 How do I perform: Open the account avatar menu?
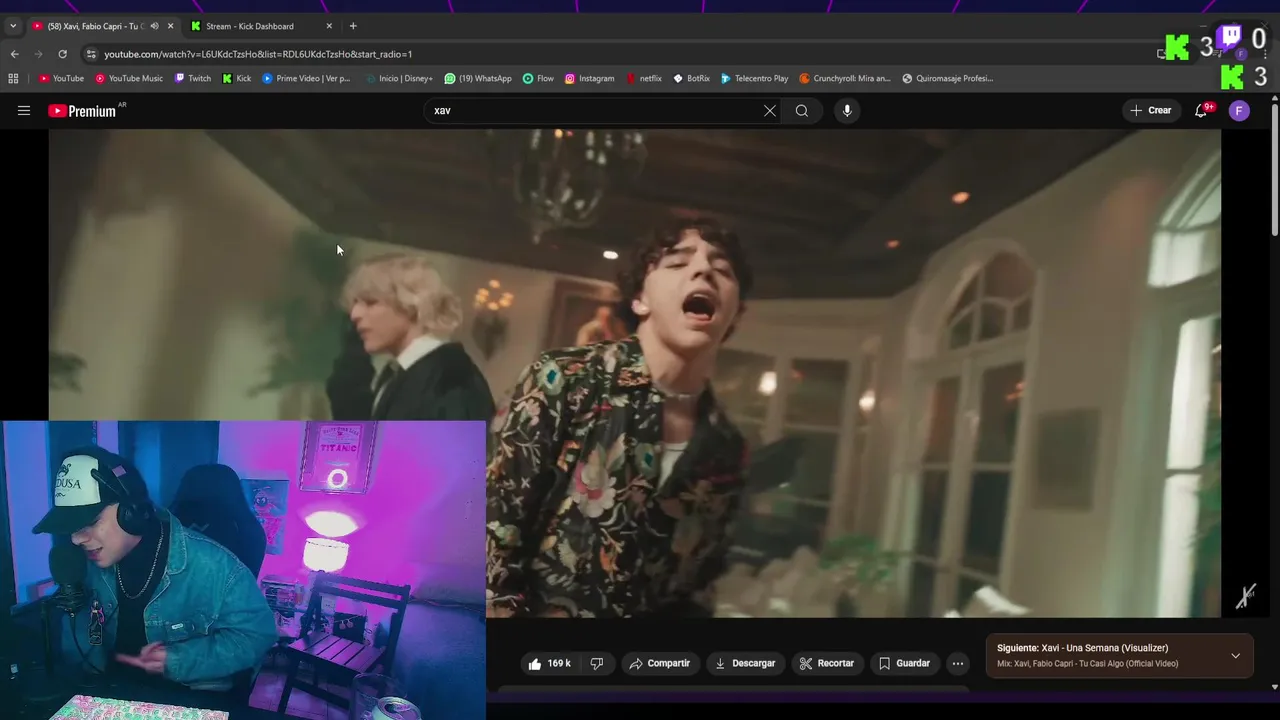pos(1239,111)
